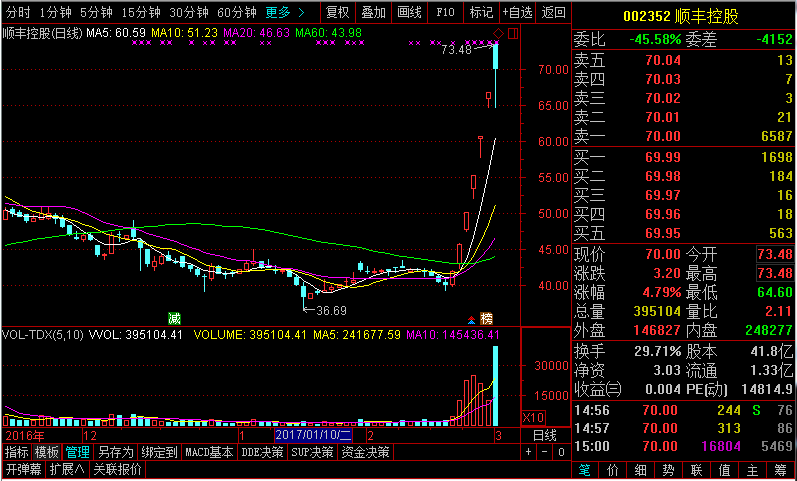This screenshot has width=797, height=481.
Task: Click the 叠加 overlay button
Action: (x=374, y=12)
